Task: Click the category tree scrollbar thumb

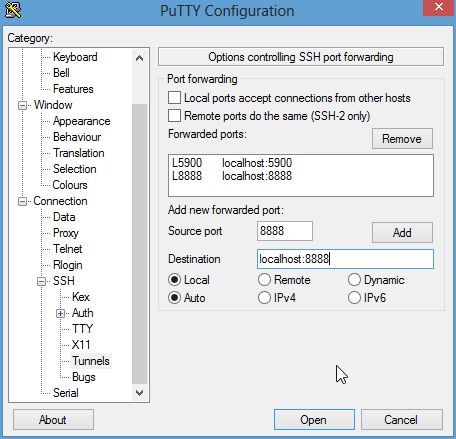Action: (140, 244)
